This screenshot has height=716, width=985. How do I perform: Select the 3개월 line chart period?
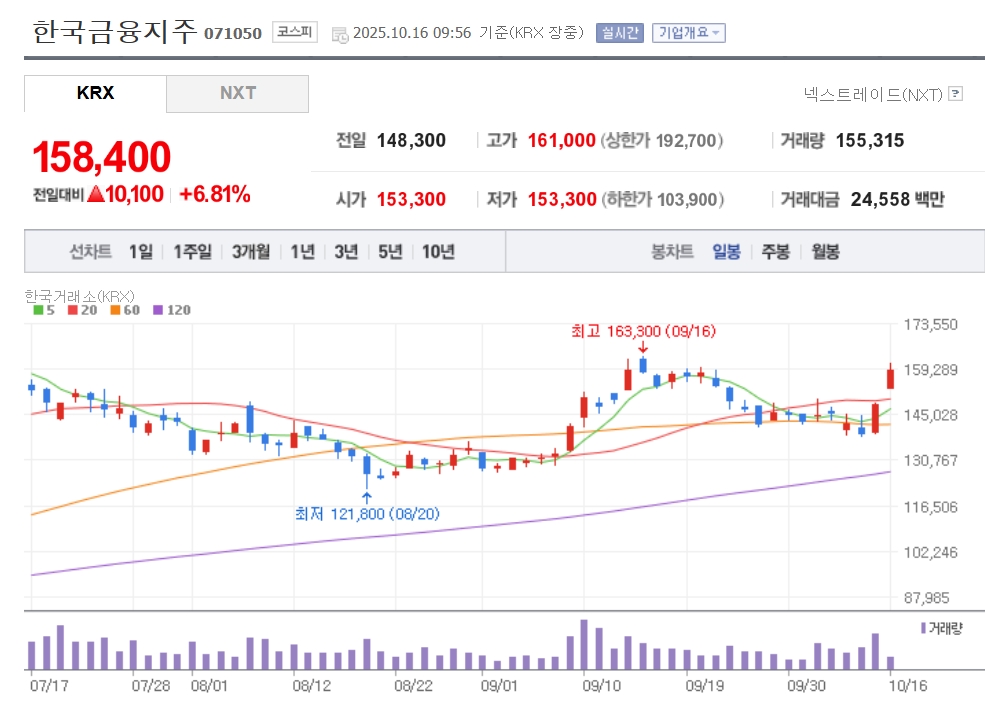click(x=251, y=252)
